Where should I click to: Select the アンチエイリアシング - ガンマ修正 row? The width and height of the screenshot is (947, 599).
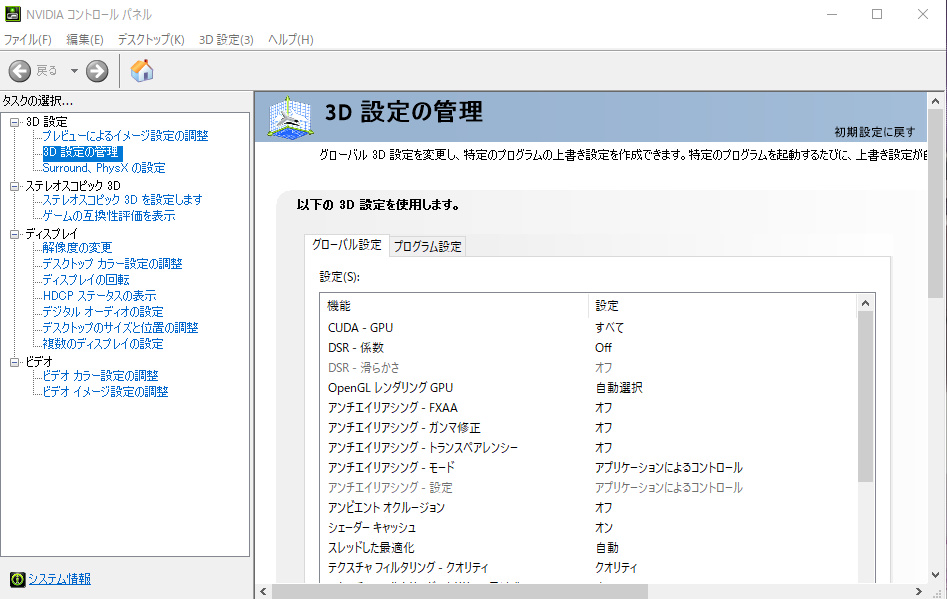coord(588,428)
